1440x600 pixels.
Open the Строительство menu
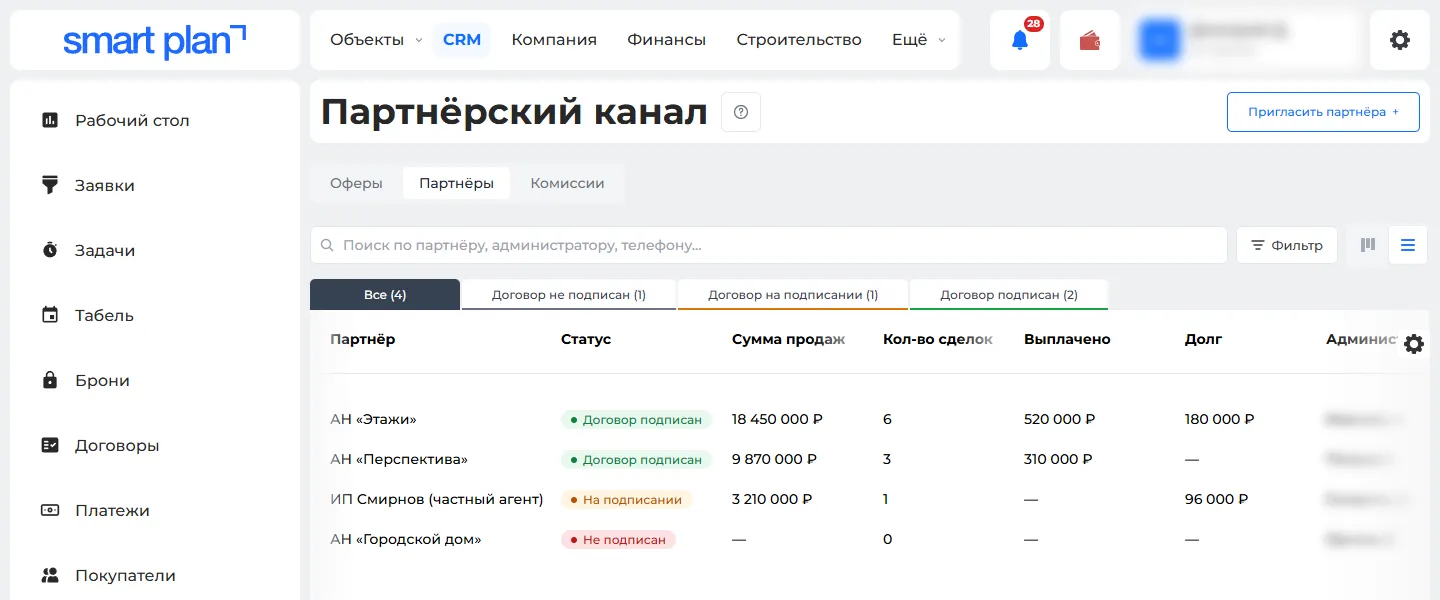coord(799,40)
